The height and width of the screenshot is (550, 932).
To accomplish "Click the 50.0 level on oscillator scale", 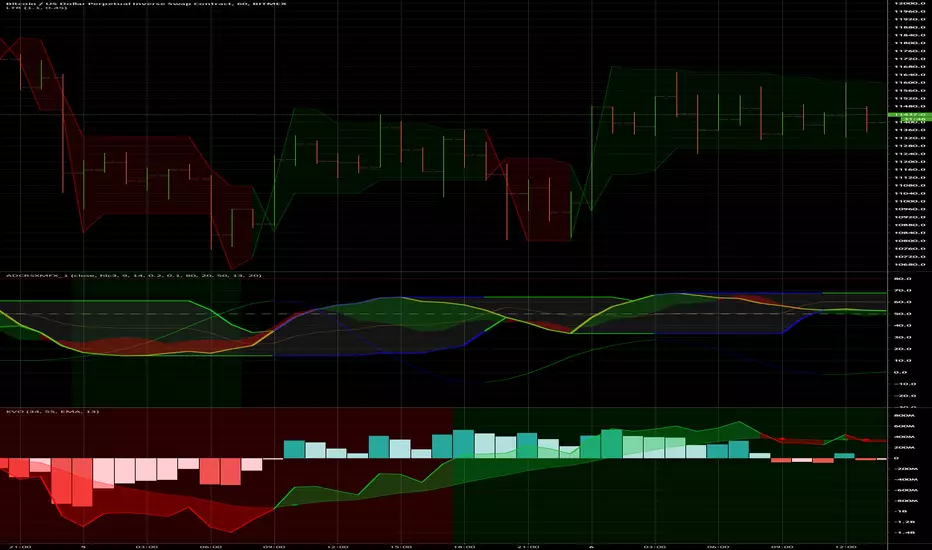I will [902, 313].
